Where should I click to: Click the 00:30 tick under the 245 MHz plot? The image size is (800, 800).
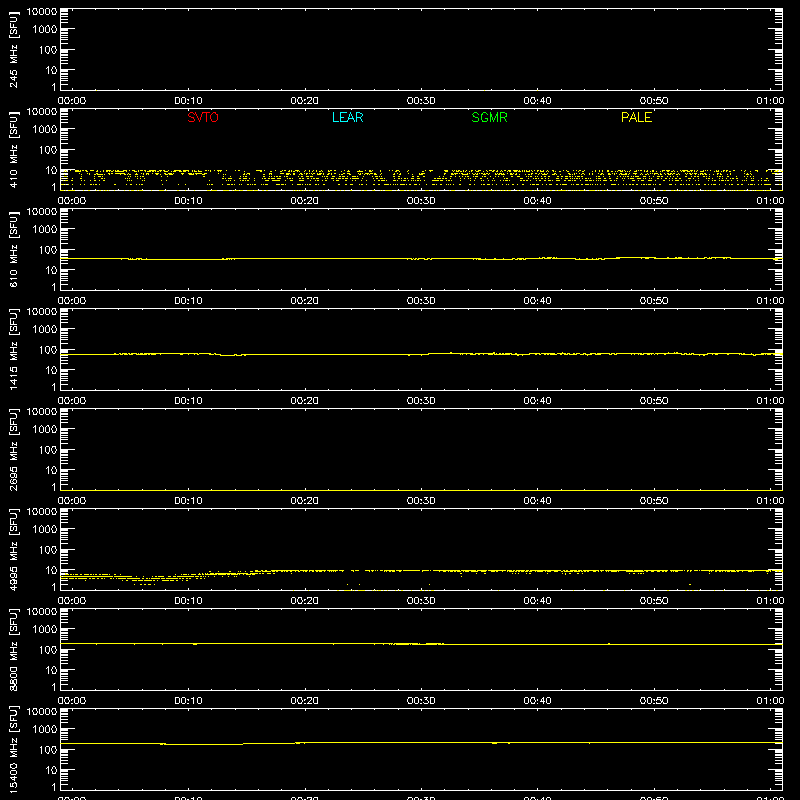click(421, 101)
